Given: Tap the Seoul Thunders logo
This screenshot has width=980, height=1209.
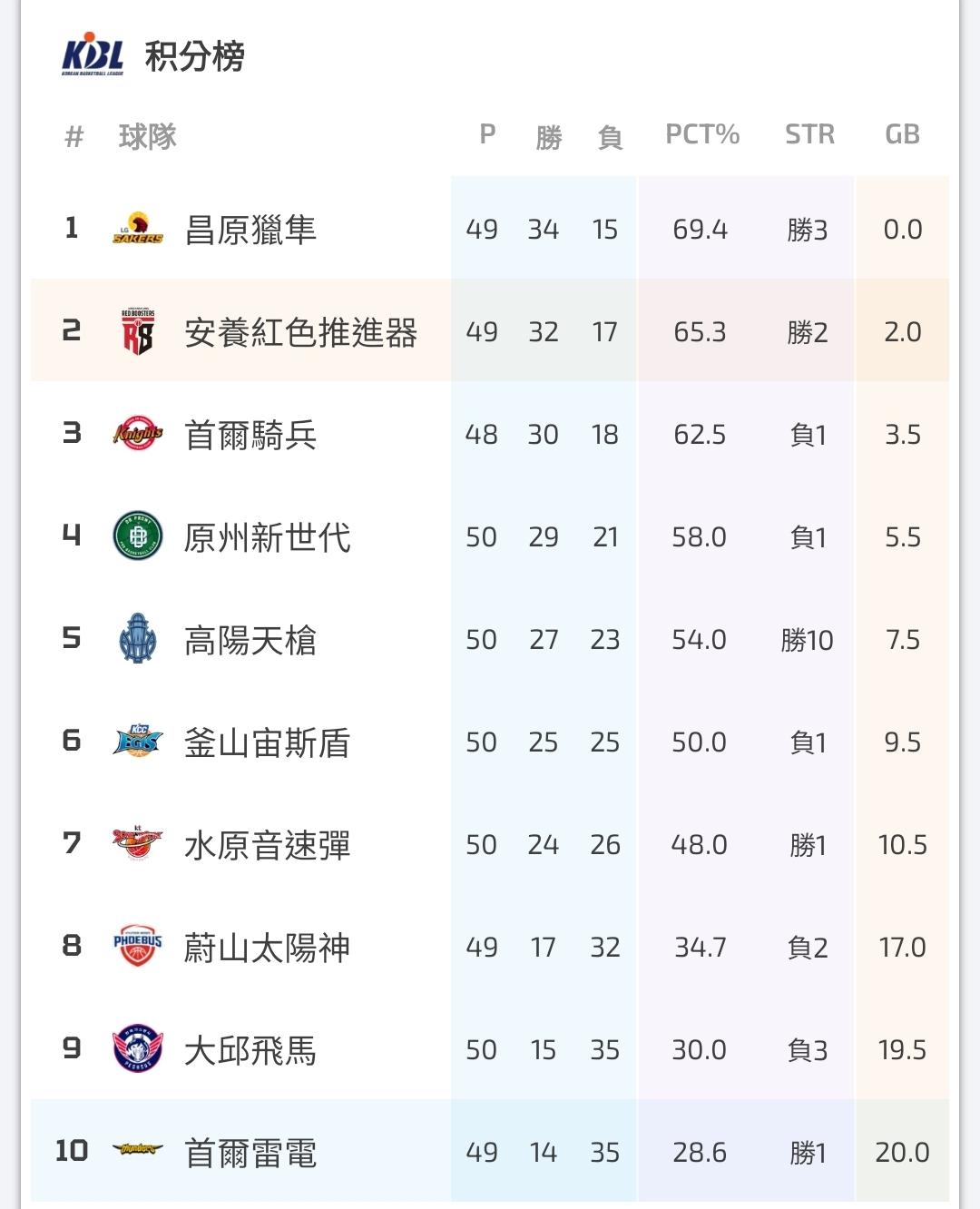Looking at the screenshot, I should 138,1151.
